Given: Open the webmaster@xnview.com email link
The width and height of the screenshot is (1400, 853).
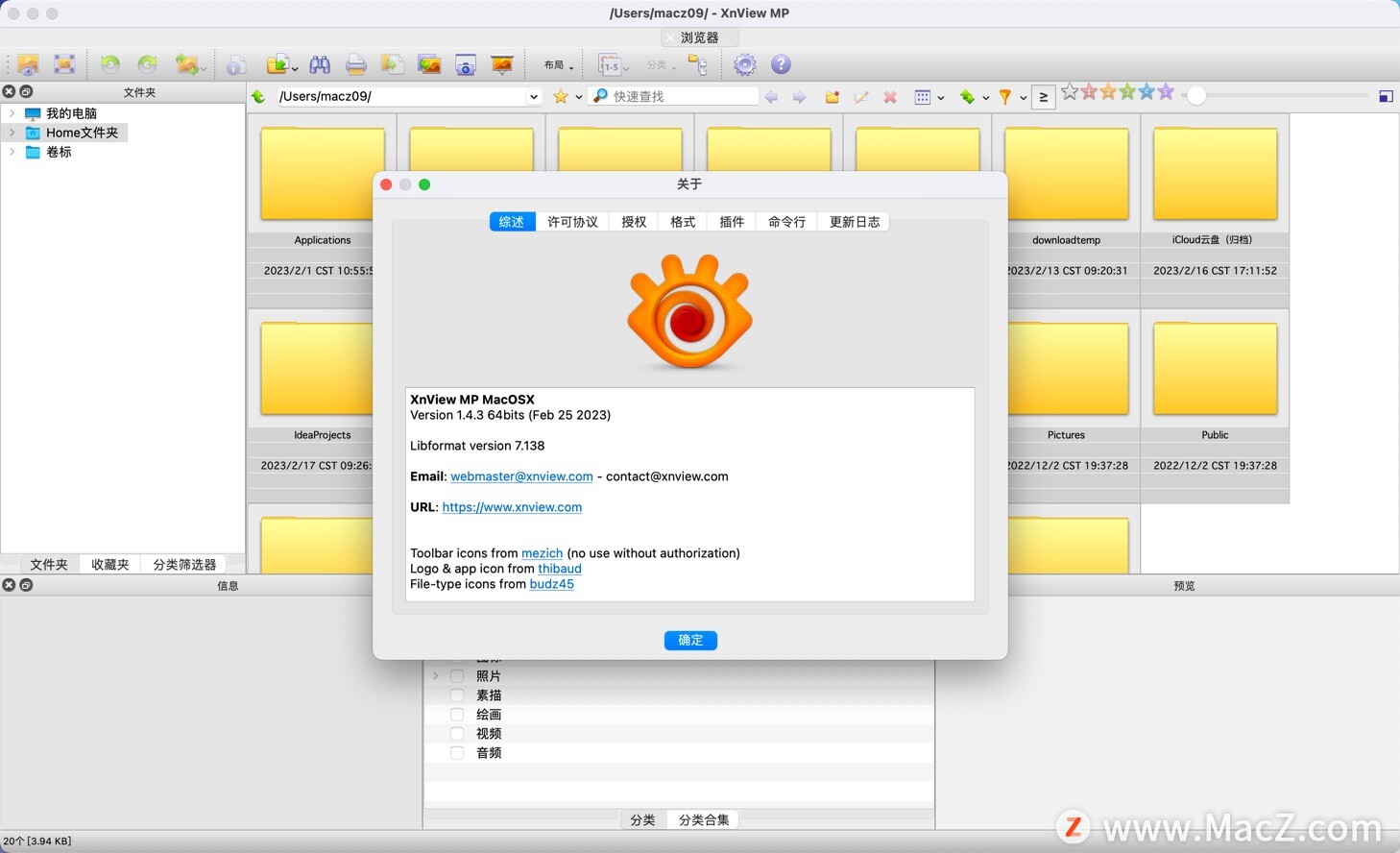Looking at the screenshot, I should point(521,476).
